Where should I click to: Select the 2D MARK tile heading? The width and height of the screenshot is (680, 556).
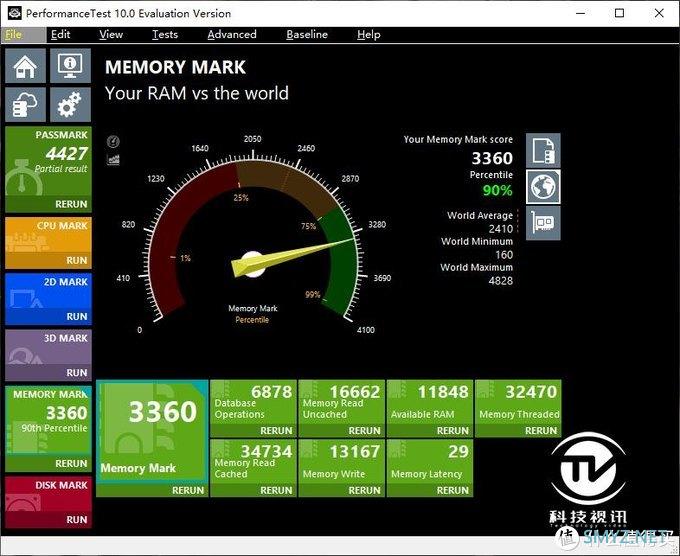pyautogui.click(x=65, y=282)
